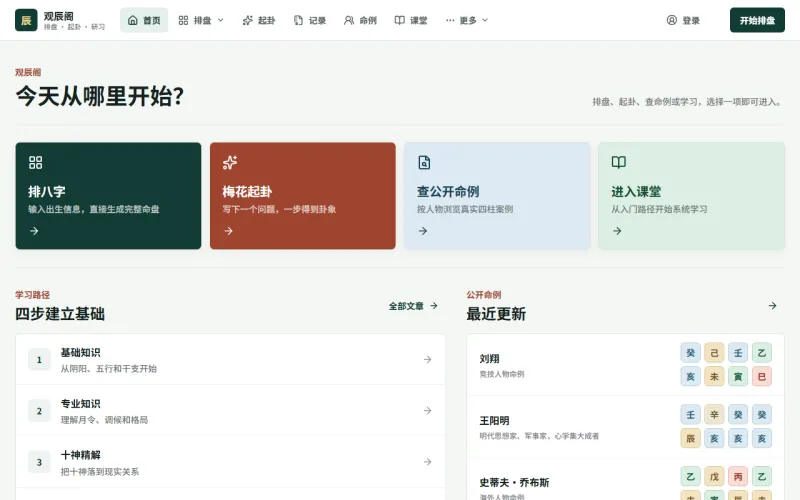
Task: Click the 己 tile in 刘翔 row
Action: pos(714,353)
